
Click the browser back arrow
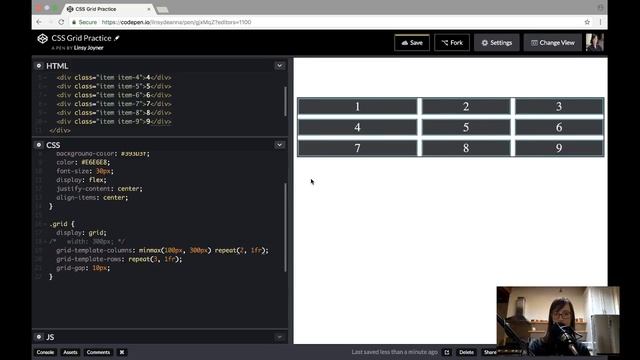click(39, 22)
